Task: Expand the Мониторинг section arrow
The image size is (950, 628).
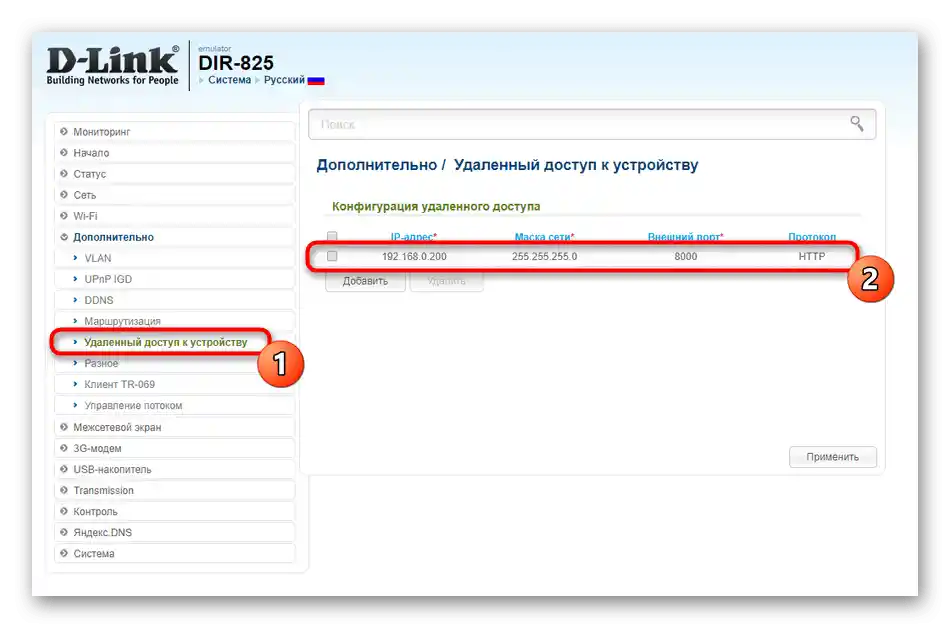Action: tap(64, 131)
